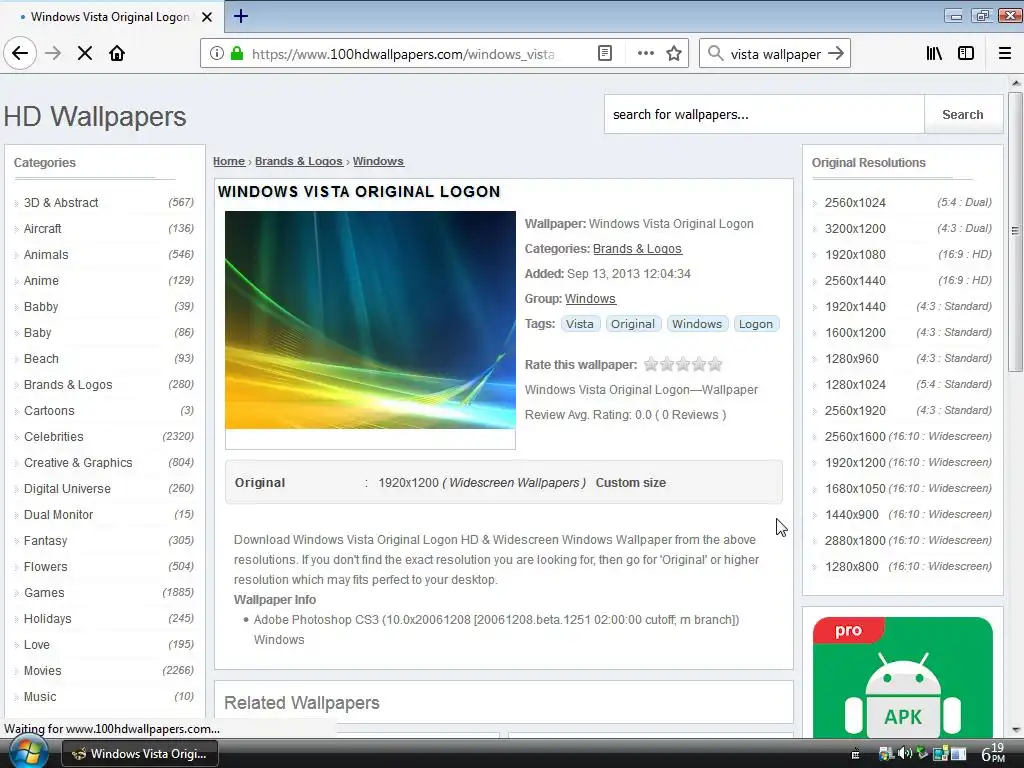Screen dimensions: 1024x768
Task: Click the scrollbar up arrow
Action: tap(1016, 84)
